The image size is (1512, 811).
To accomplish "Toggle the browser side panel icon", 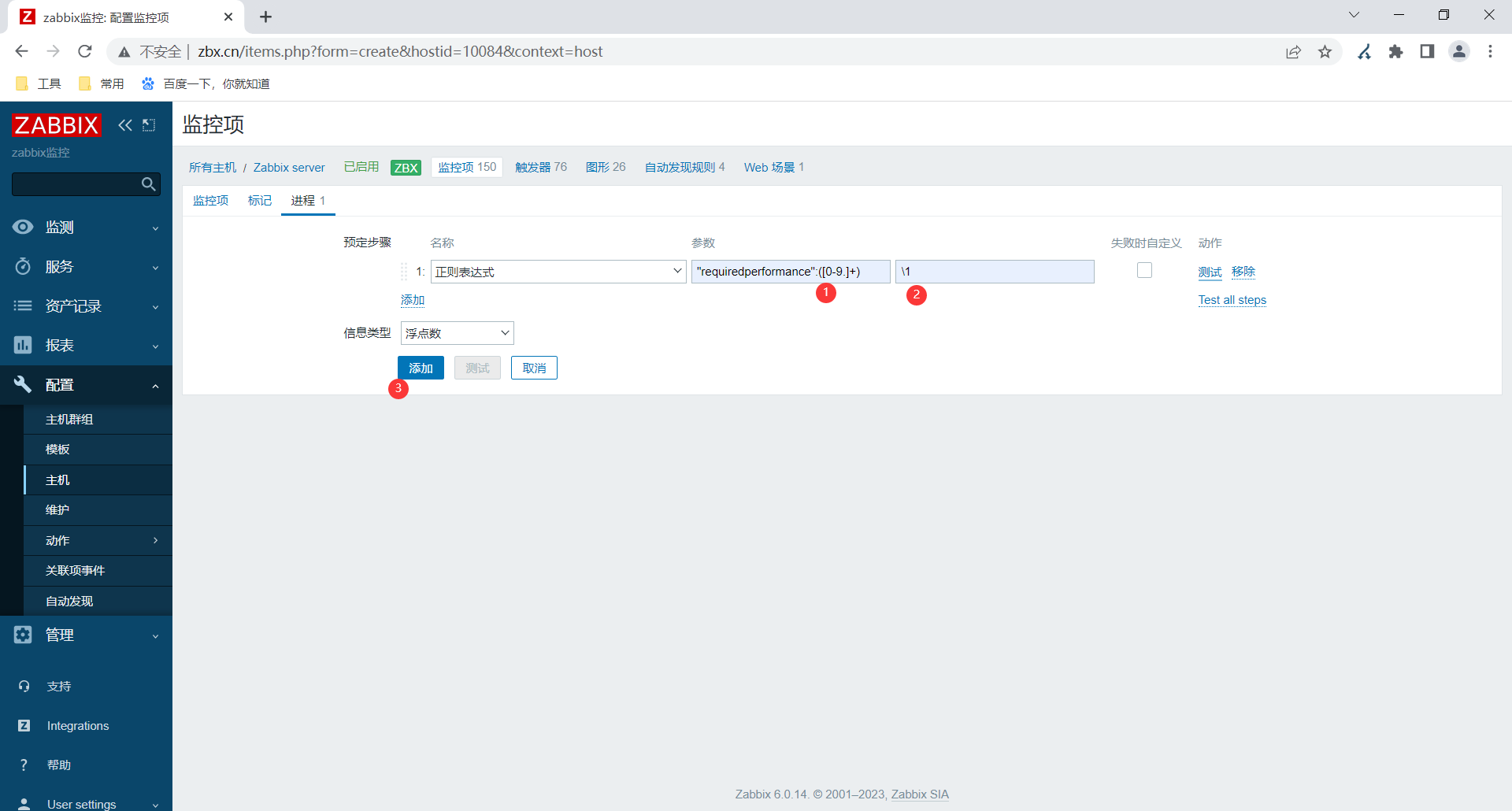I will click(x=1427, y=52).
